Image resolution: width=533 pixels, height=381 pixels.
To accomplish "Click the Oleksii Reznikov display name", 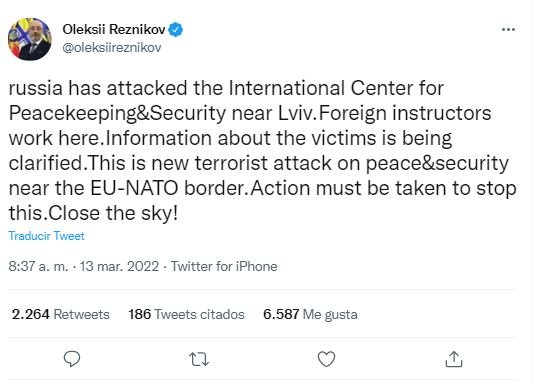I will pos(114,30).
